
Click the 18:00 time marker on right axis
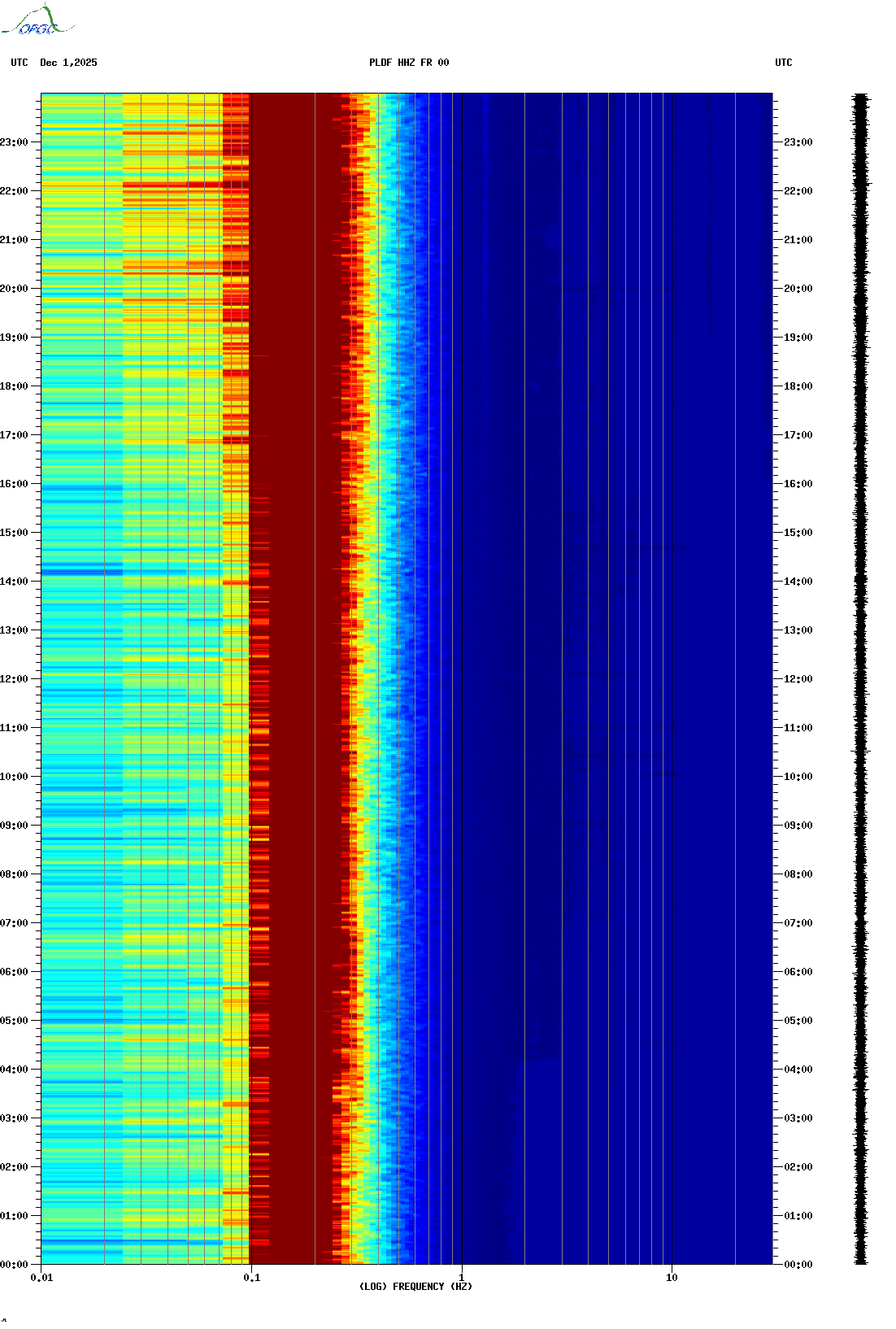(x=798, y=386)
